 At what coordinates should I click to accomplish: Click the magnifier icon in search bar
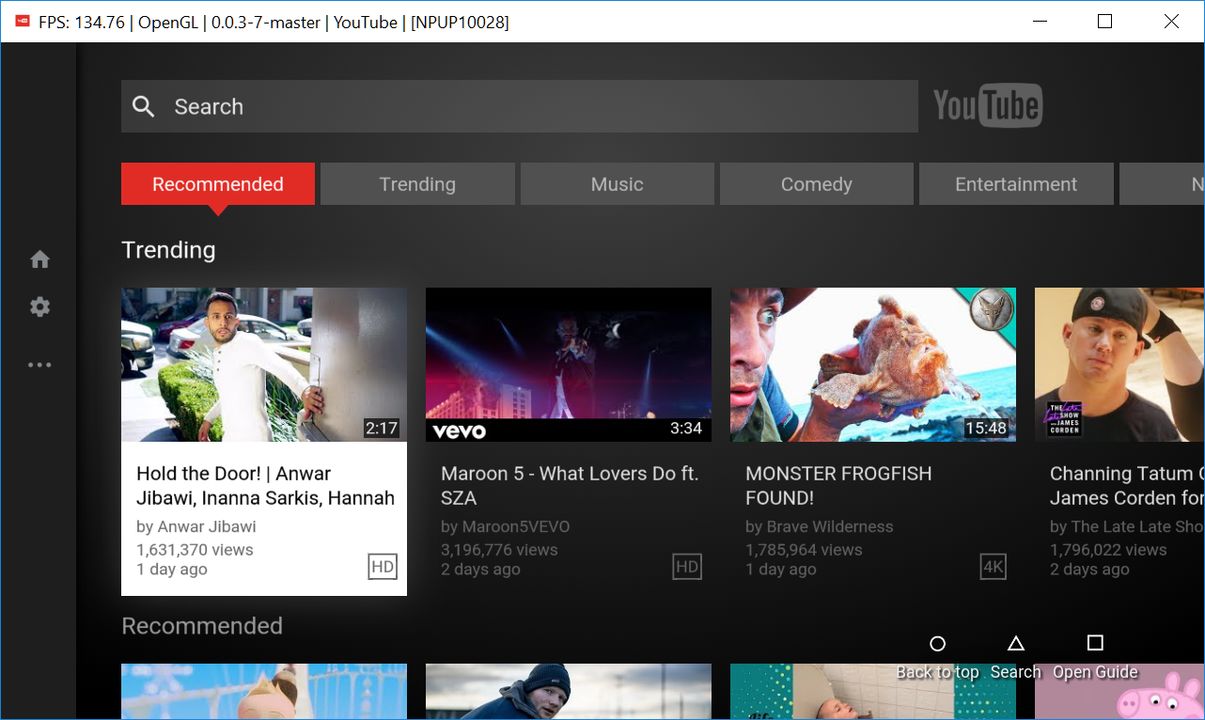click(x=143, y=106)
